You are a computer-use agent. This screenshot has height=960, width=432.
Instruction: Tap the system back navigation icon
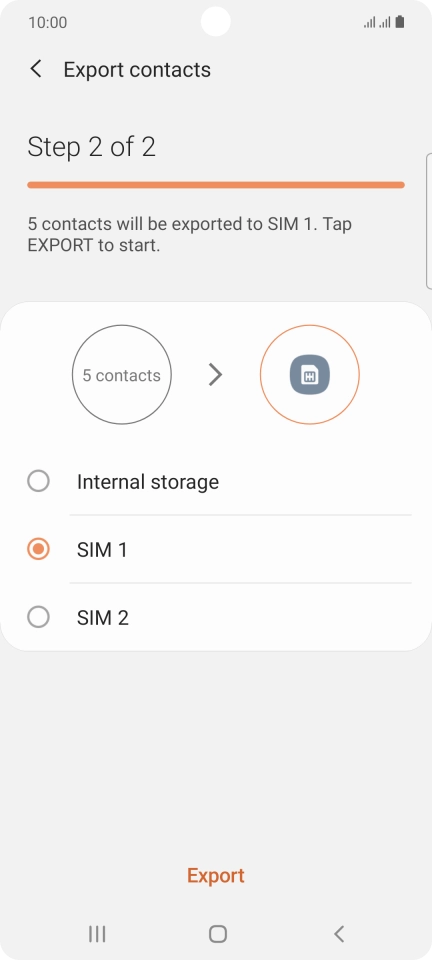[x=339, y=934]
